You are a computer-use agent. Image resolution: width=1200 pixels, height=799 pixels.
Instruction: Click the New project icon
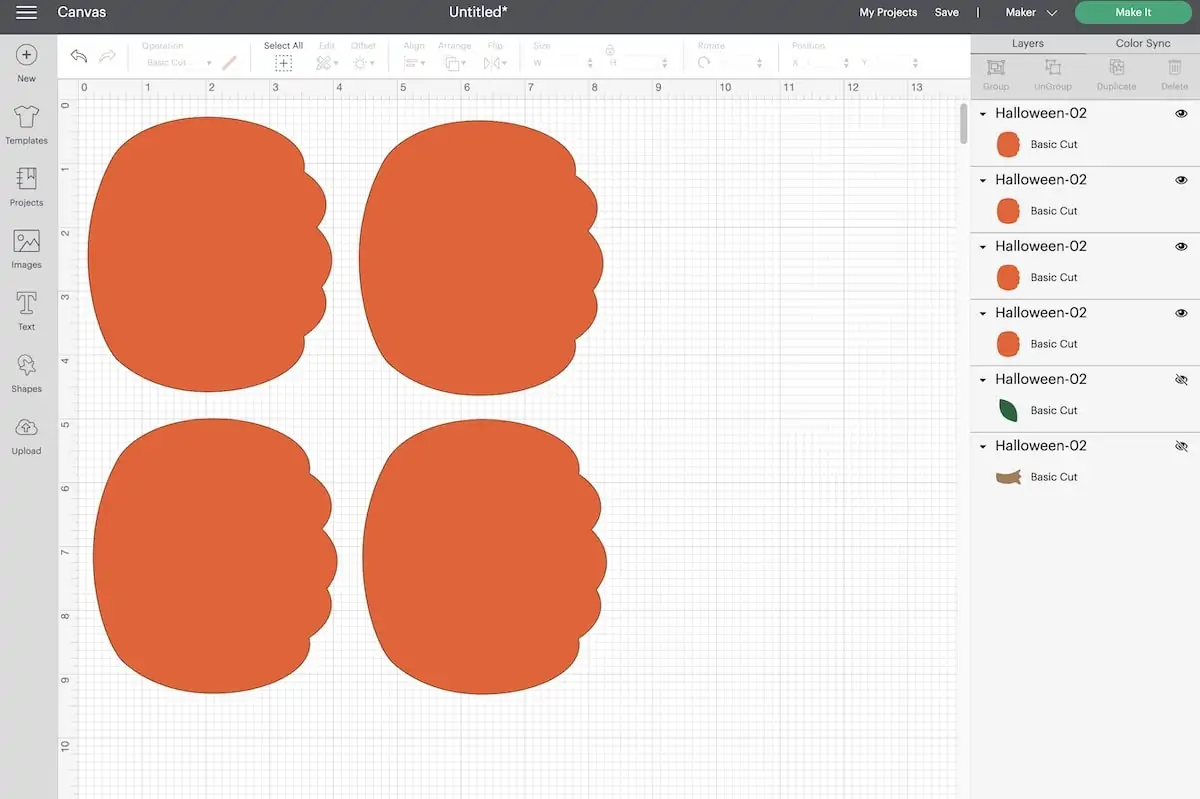pyautogui.click(x=26, y=55)
